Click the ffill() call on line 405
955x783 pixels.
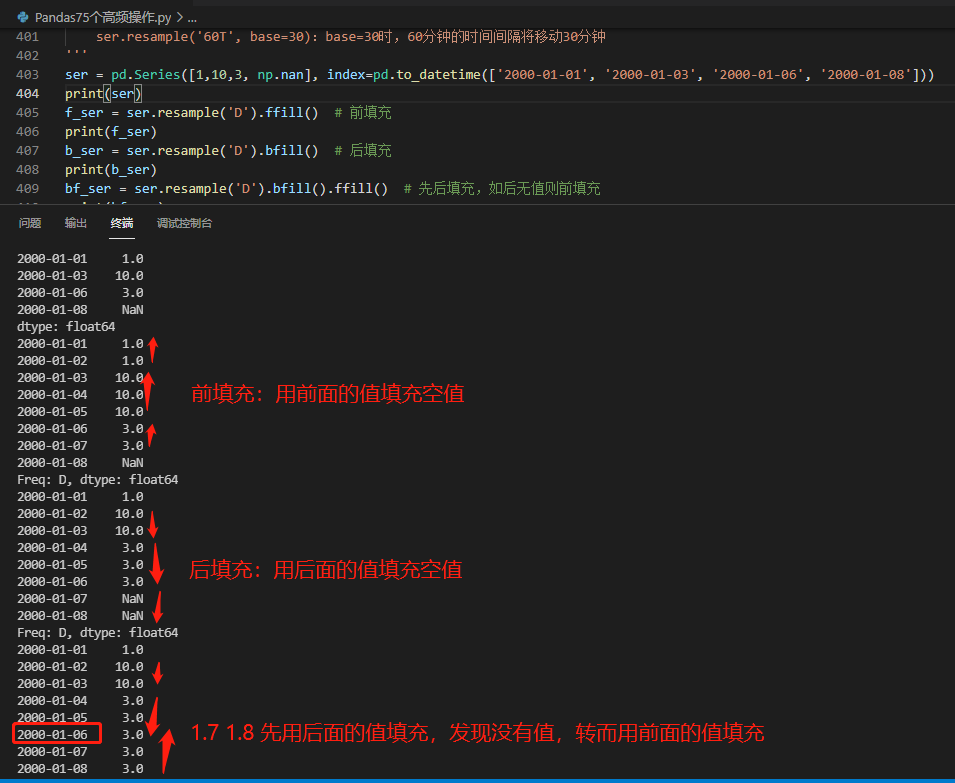point(291,113)
